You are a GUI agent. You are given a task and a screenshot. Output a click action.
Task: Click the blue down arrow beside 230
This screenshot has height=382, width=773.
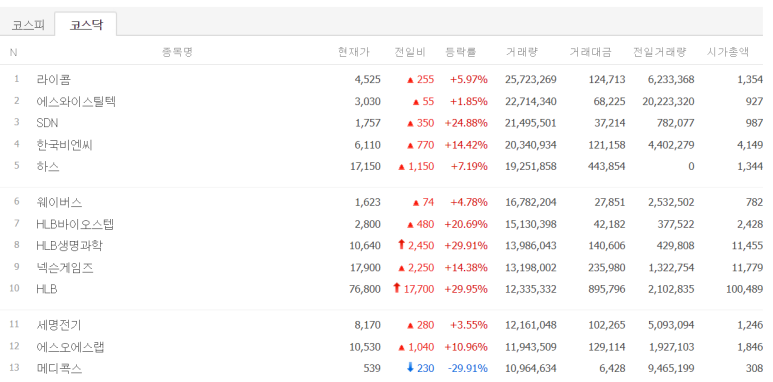(x=410, y=368)
